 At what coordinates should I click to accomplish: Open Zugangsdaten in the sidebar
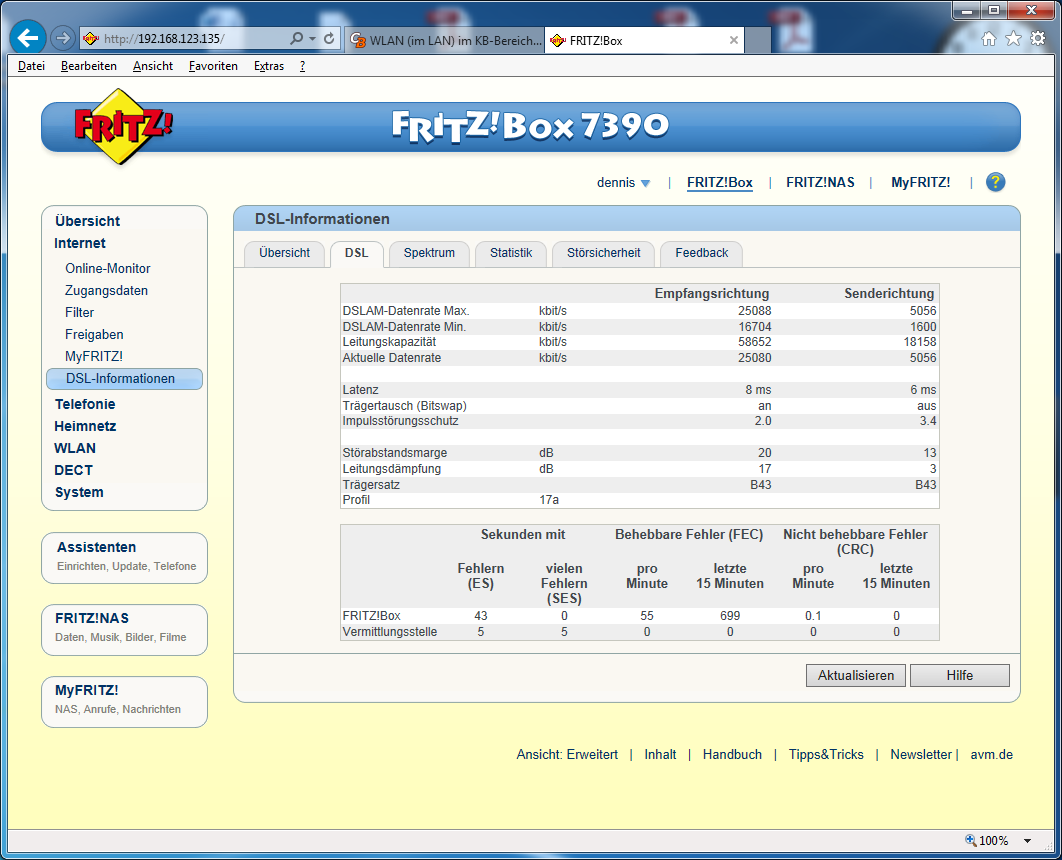coord(106,291)
